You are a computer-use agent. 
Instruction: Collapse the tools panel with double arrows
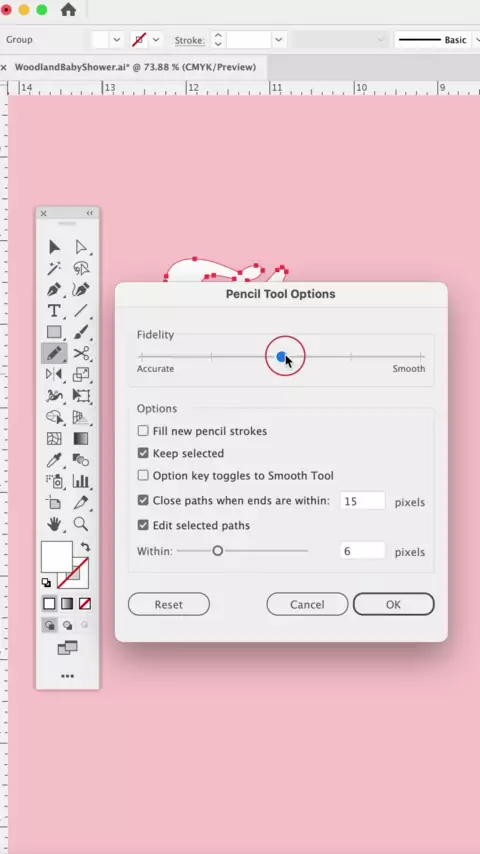coord(90,213)
